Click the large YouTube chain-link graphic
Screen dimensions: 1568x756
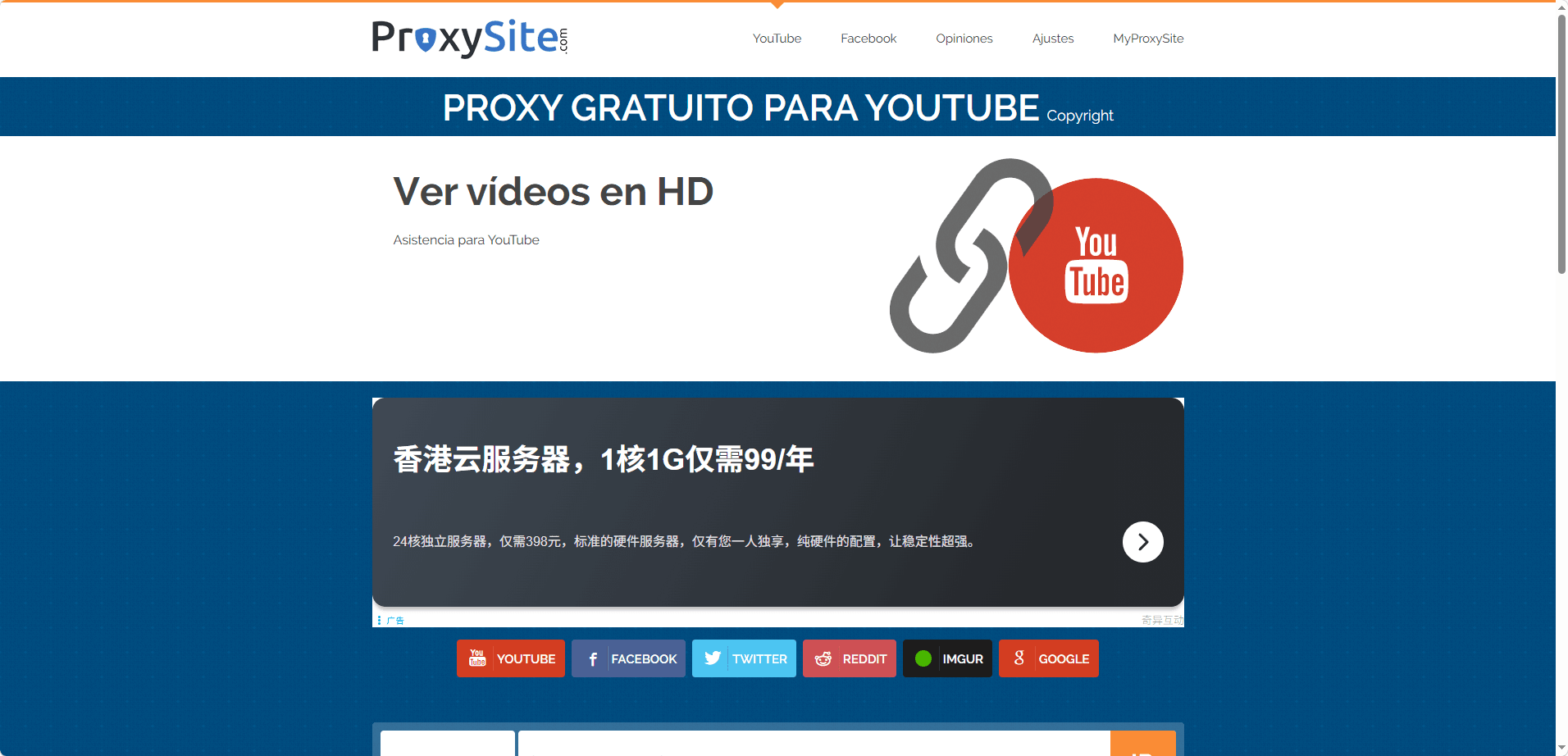1036,257
